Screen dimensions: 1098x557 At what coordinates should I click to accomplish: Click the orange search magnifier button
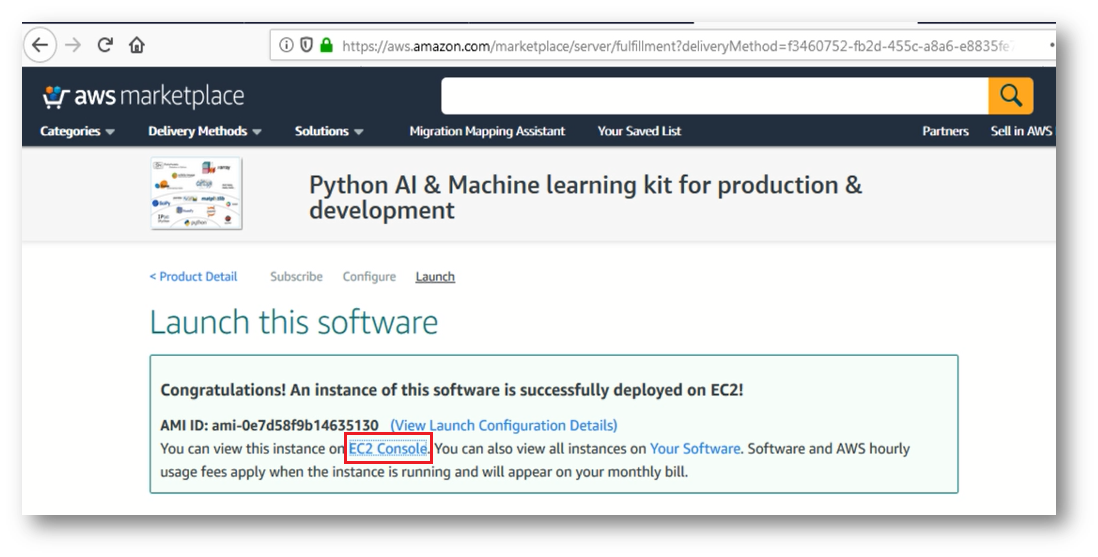tap(1010, 96)
